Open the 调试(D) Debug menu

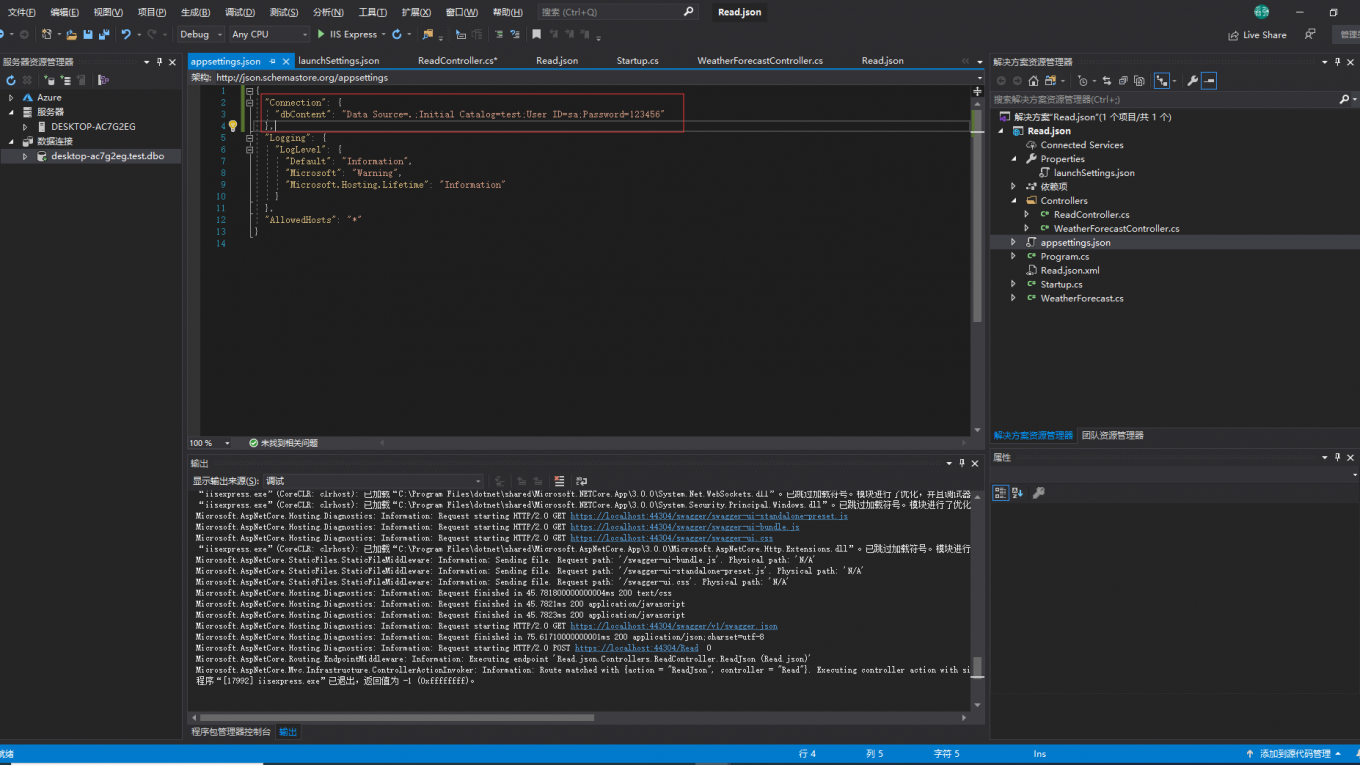[239, 12]
